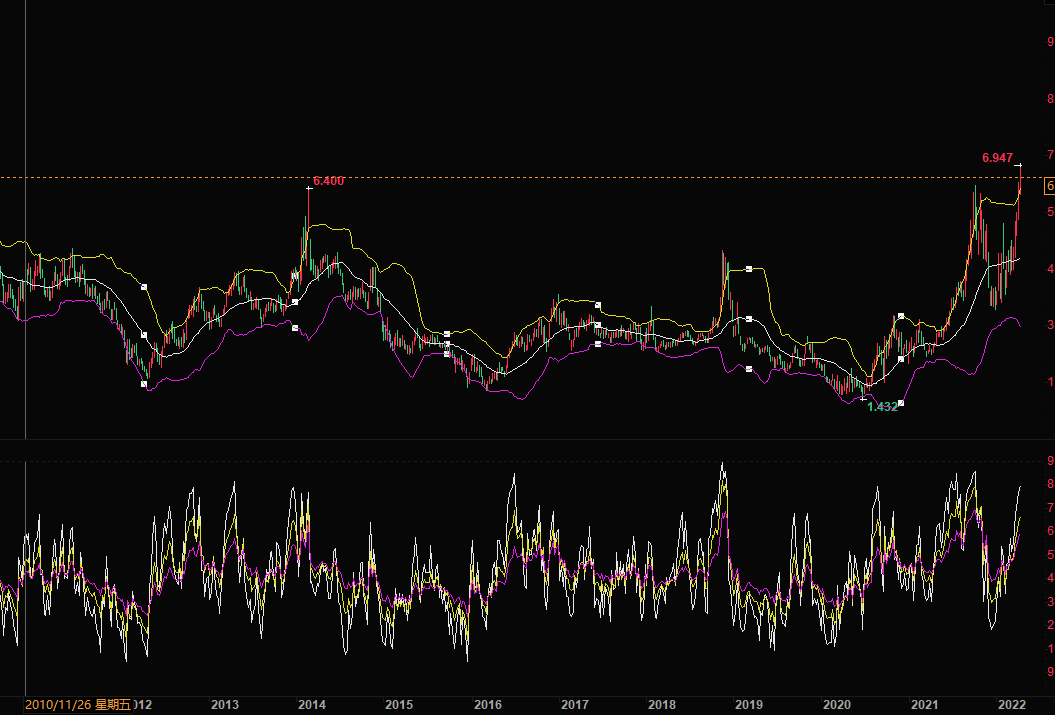Click the tick mark atop the 6.400 candle

(x=309, y=188)
